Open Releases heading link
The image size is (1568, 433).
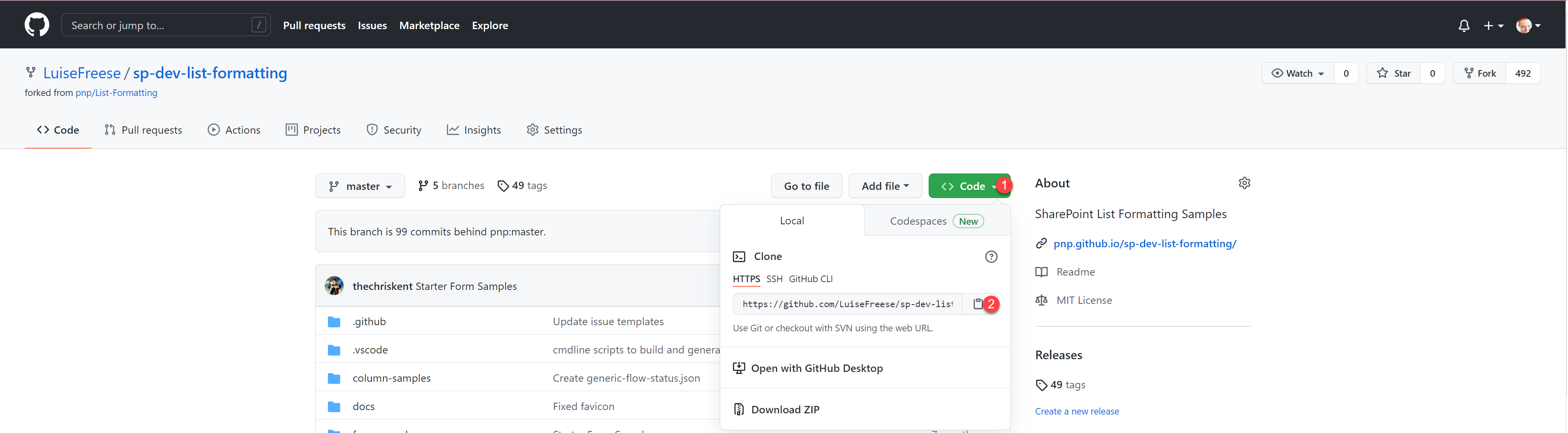point(1058,355)
